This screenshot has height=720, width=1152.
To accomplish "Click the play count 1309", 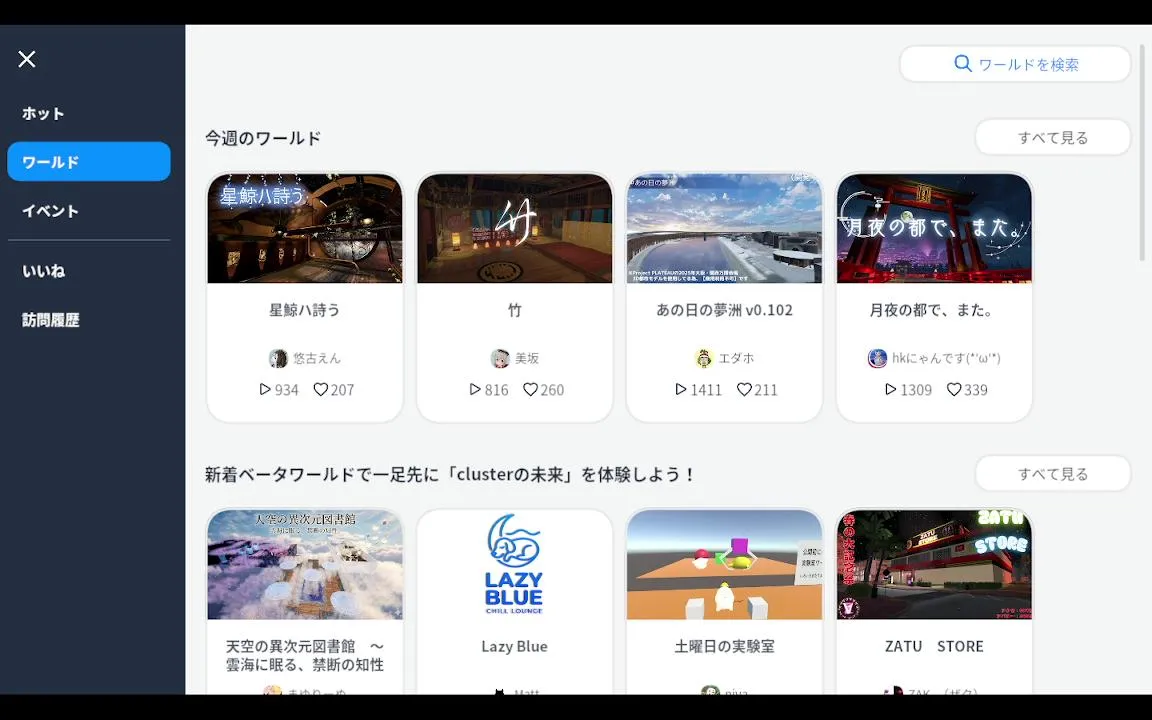I will tap(916, 390).
